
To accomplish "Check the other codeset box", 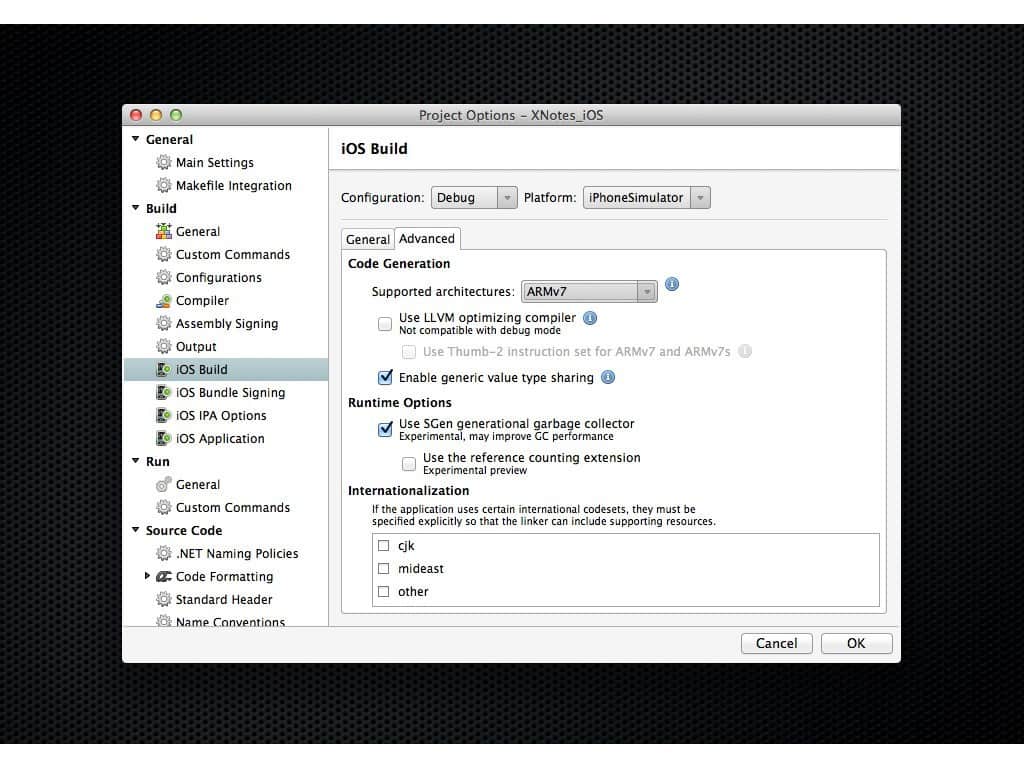I will coord(383,591).
